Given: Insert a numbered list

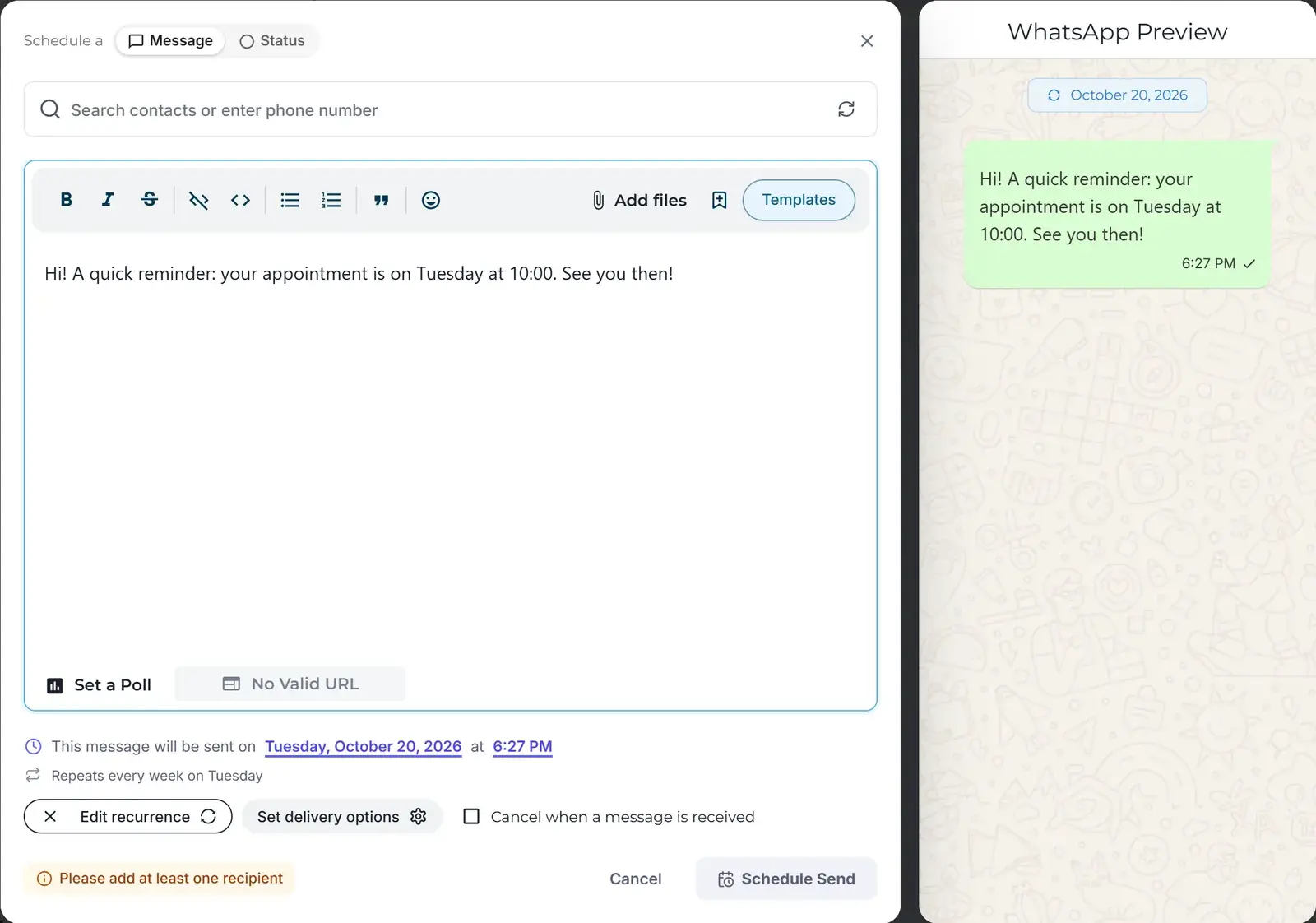Looking at the screenshot, I should 331,200.
